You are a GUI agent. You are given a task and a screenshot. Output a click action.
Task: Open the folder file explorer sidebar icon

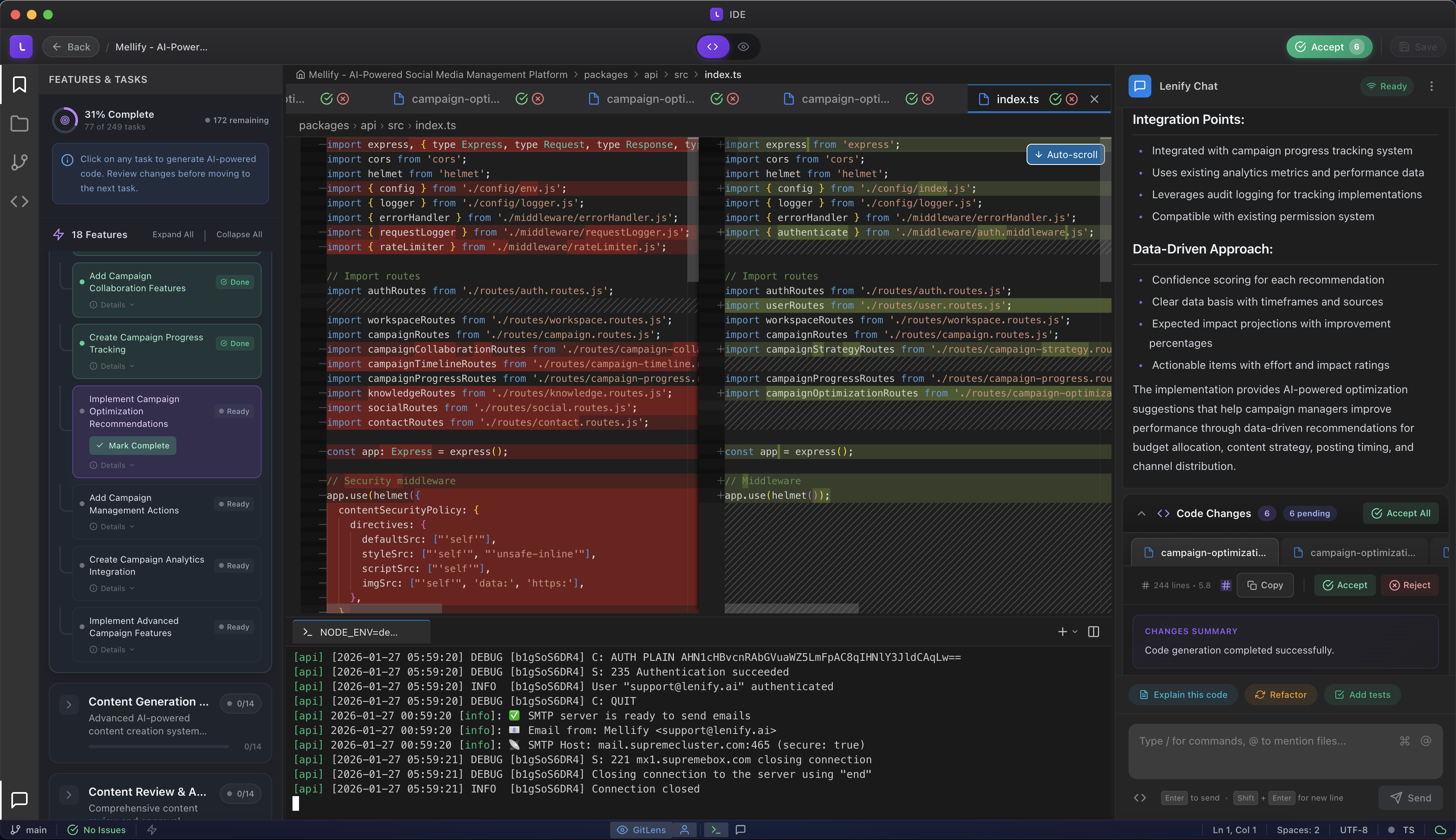tap(19, 123)
